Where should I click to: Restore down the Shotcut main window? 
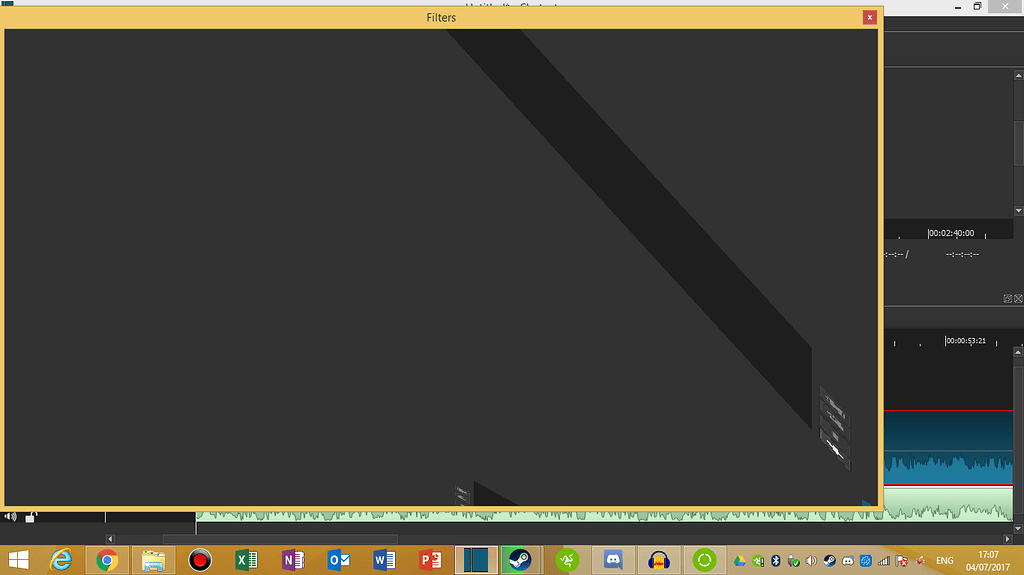(977, 7)
